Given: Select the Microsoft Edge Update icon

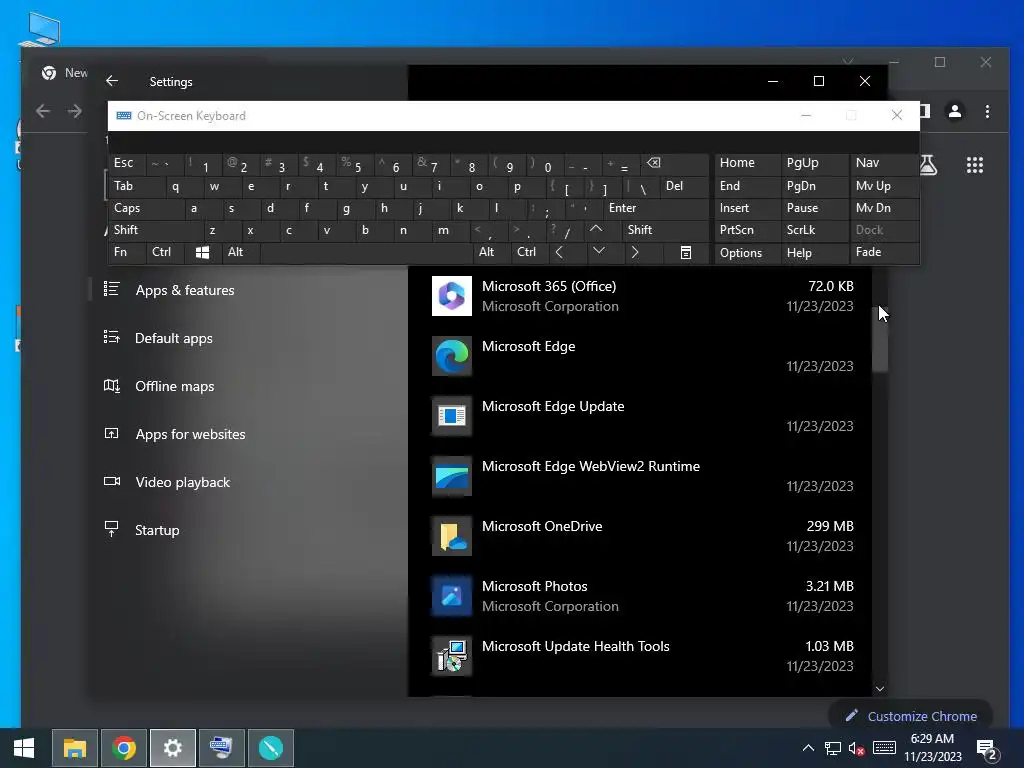Looking at the screenshot, I should (451, 416).
